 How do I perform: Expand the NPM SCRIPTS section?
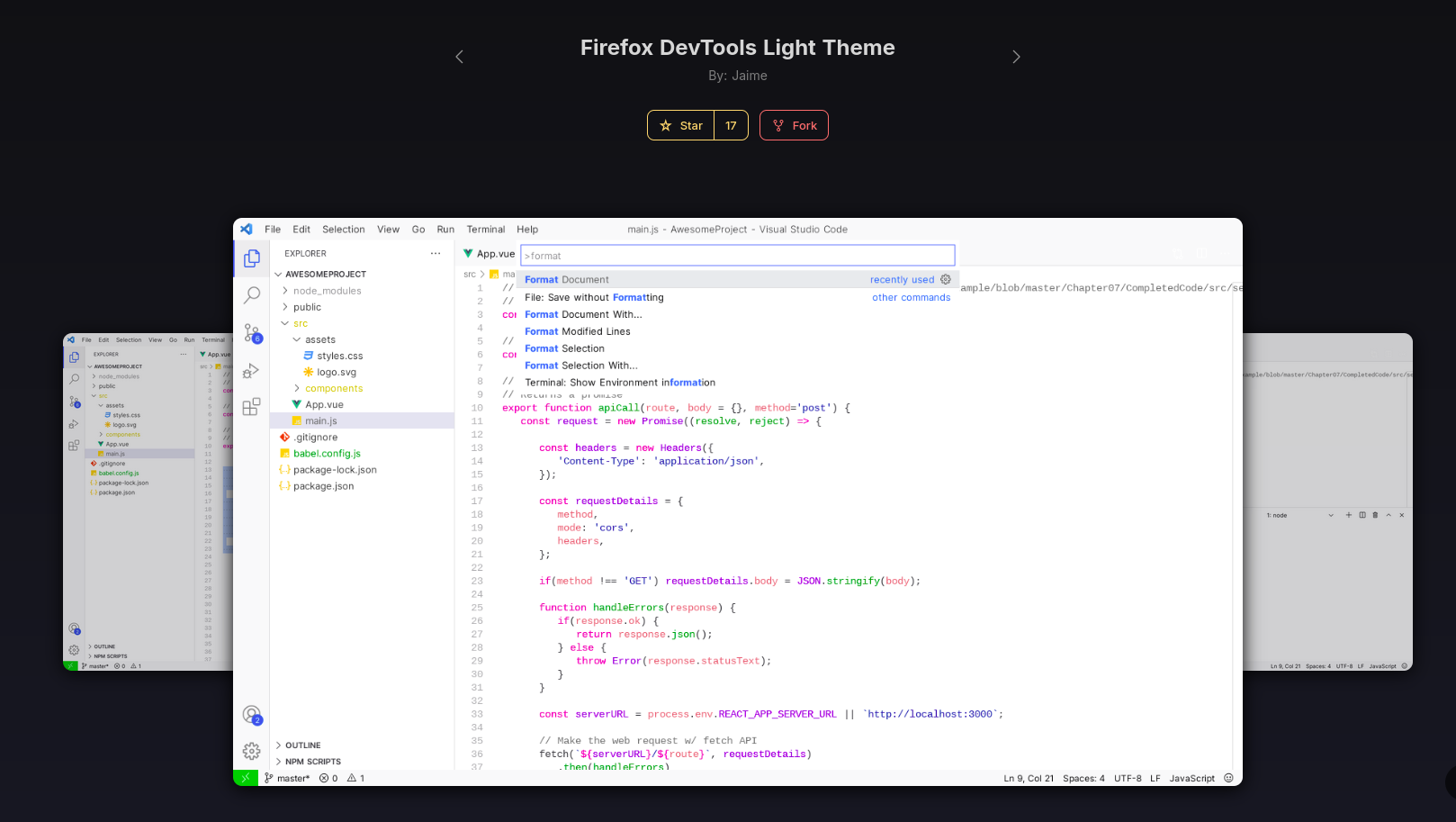[x=312, y=762]
